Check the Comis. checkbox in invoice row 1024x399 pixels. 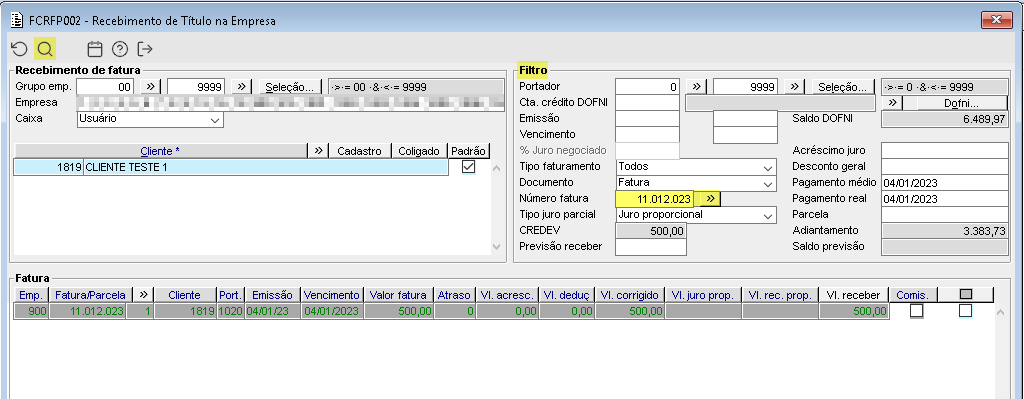point(917,311)
